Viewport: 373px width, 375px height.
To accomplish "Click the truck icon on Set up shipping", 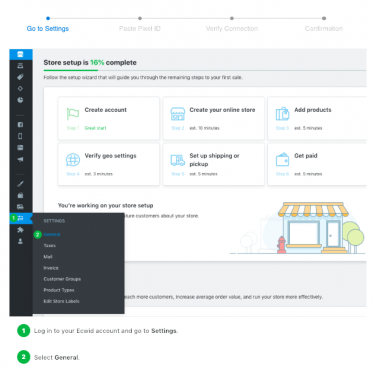I will [x=178, y=160].
